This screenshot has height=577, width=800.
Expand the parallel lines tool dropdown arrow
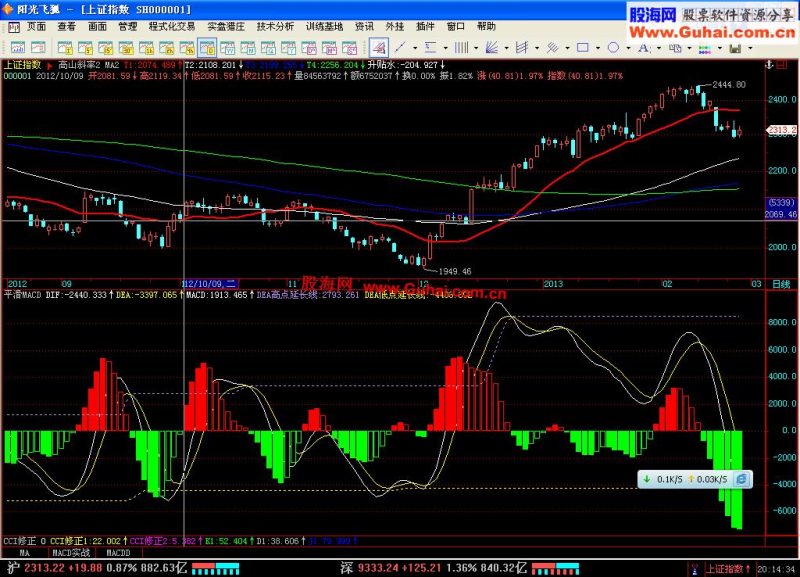coord(567,48)
